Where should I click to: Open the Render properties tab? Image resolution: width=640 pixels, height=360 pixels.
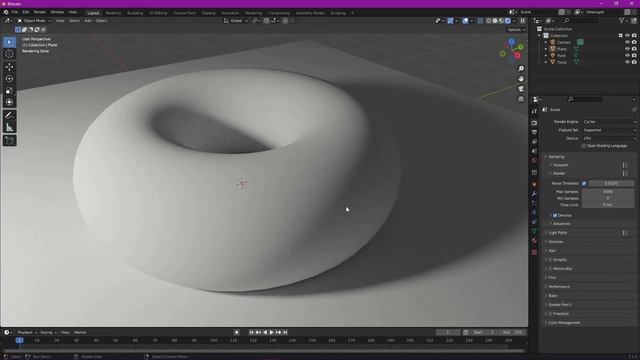pyautogui.click(x=534, y=123)
